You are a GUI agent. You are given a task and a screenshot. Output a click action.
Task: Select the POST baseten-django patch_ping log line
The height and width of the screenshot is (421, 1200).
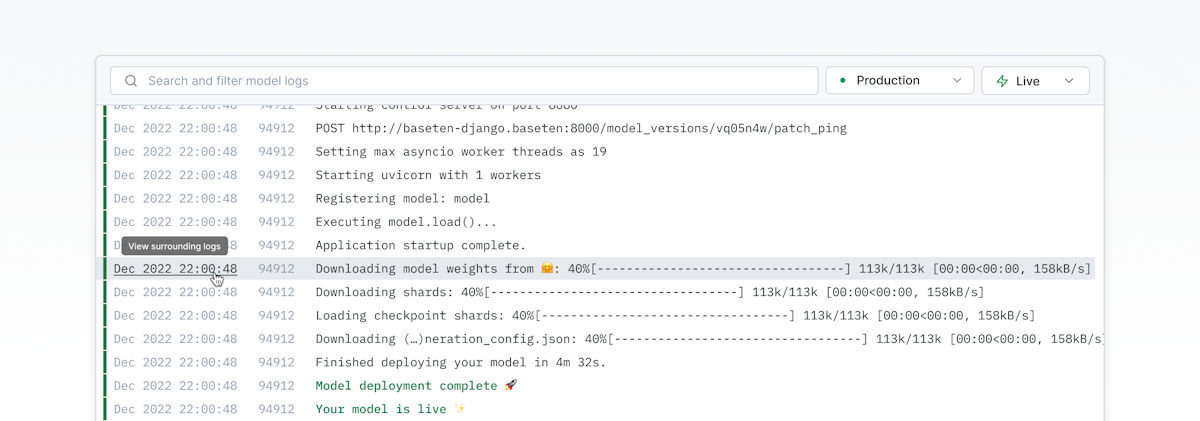click(x=582, y=128)
